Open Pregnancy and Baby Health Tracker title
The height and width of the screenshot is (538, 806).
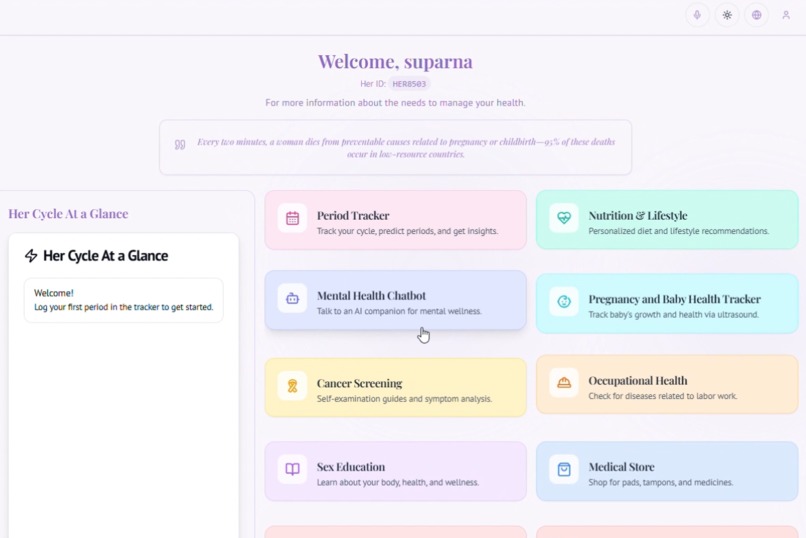[x=674, y=299]
